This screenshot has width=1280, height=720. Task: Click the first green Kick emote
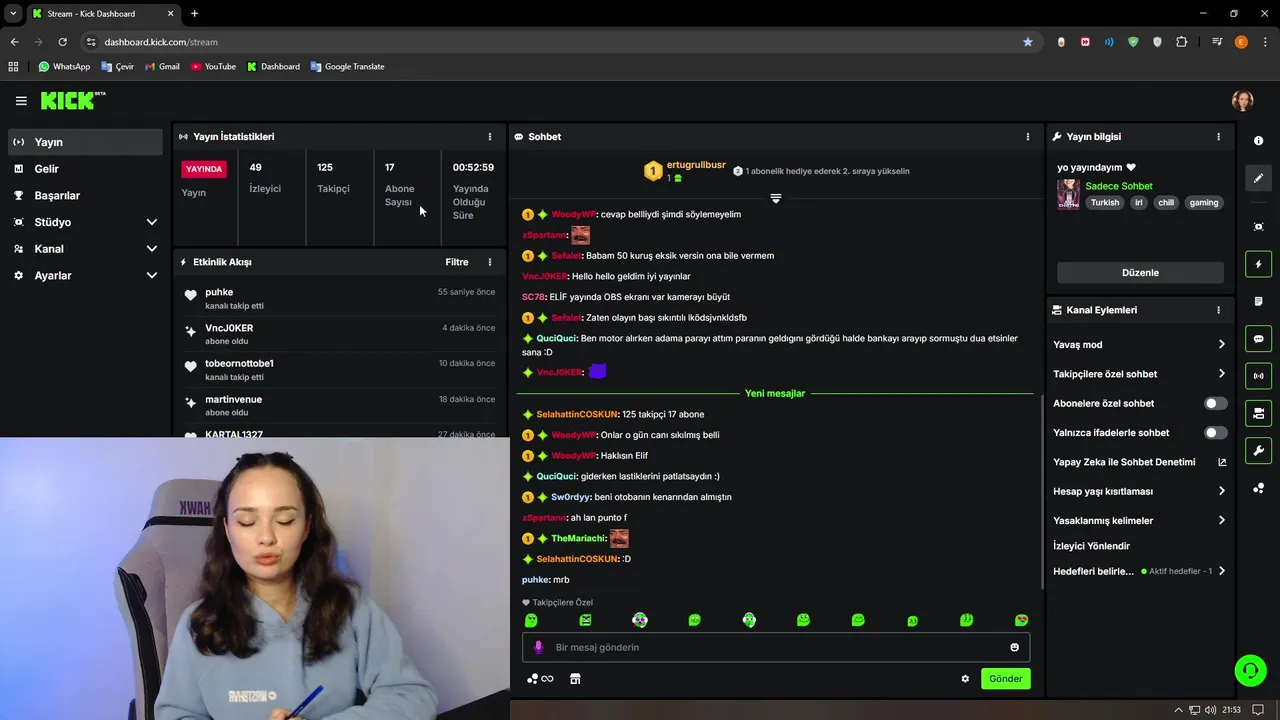[x=531, y=620]
